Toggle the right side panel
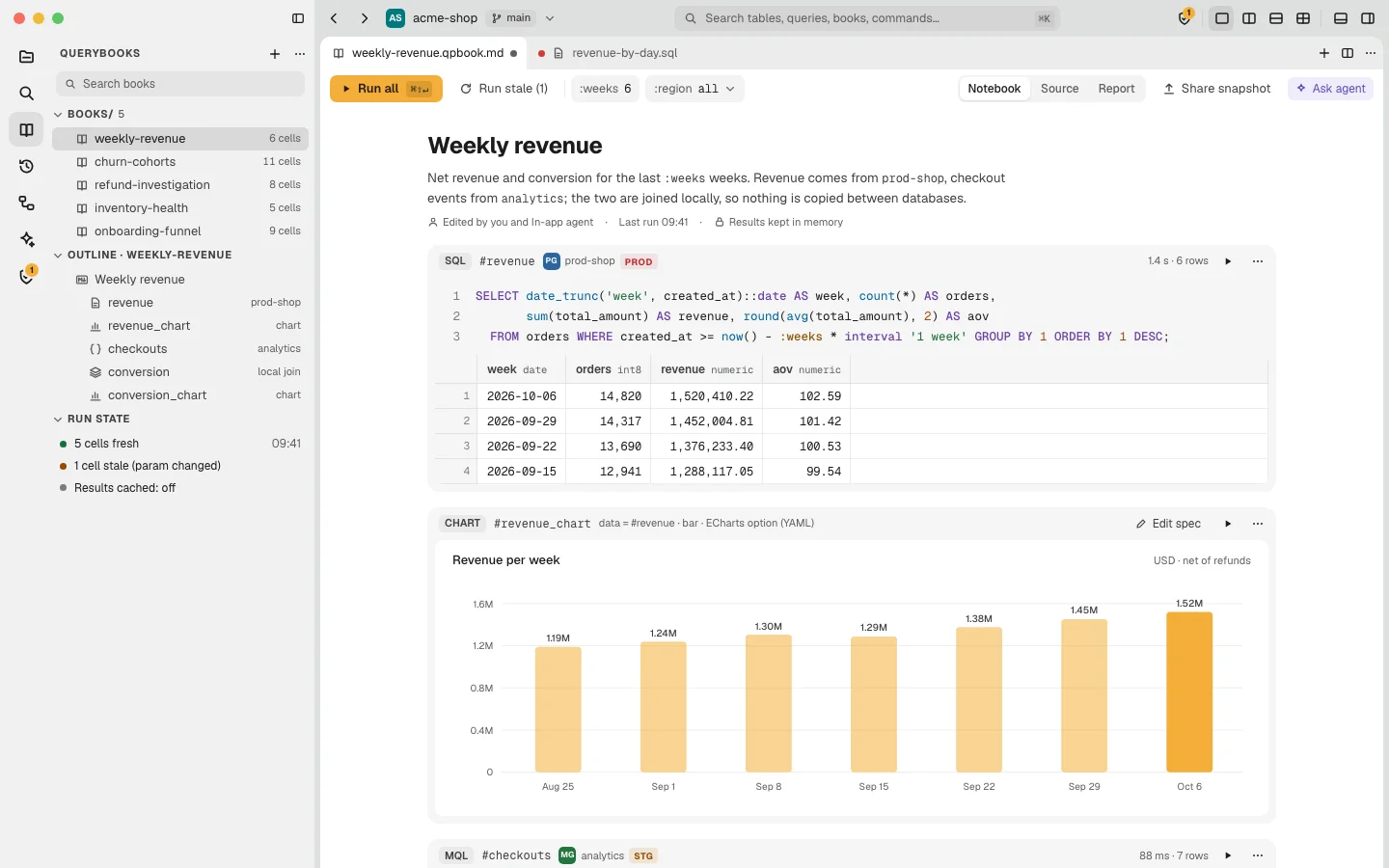1389x868 pixels. (1368, 18)
